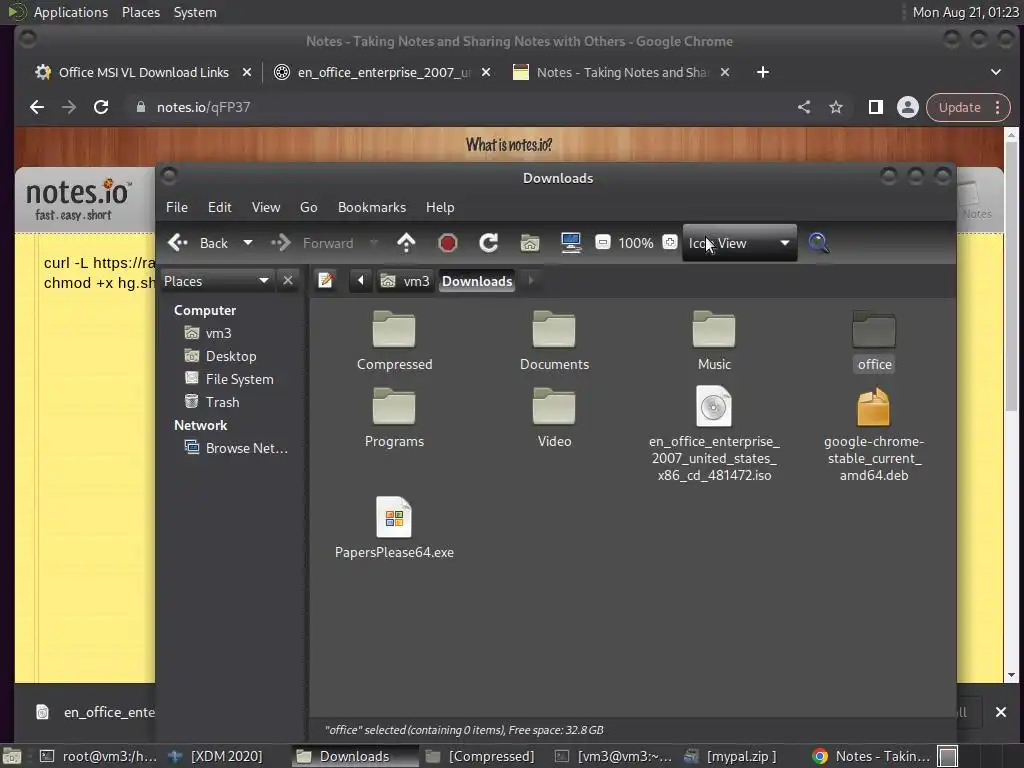Open the Places panel menu
Viewport: 1024px width, 768px height.
[140, 12]
